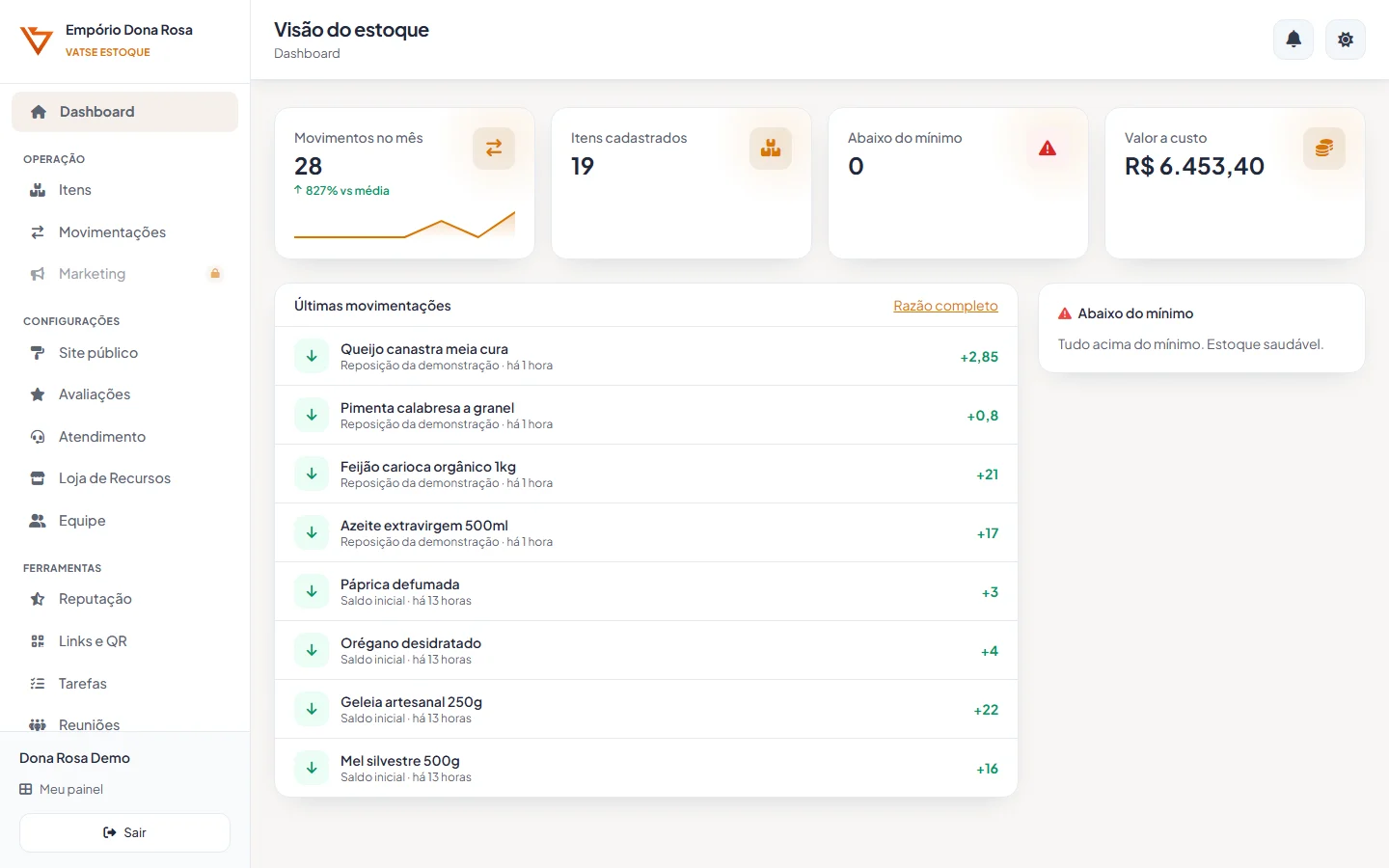
Task: Click the swap arrows icon in Movimentos card
Action: pos(494,149)
